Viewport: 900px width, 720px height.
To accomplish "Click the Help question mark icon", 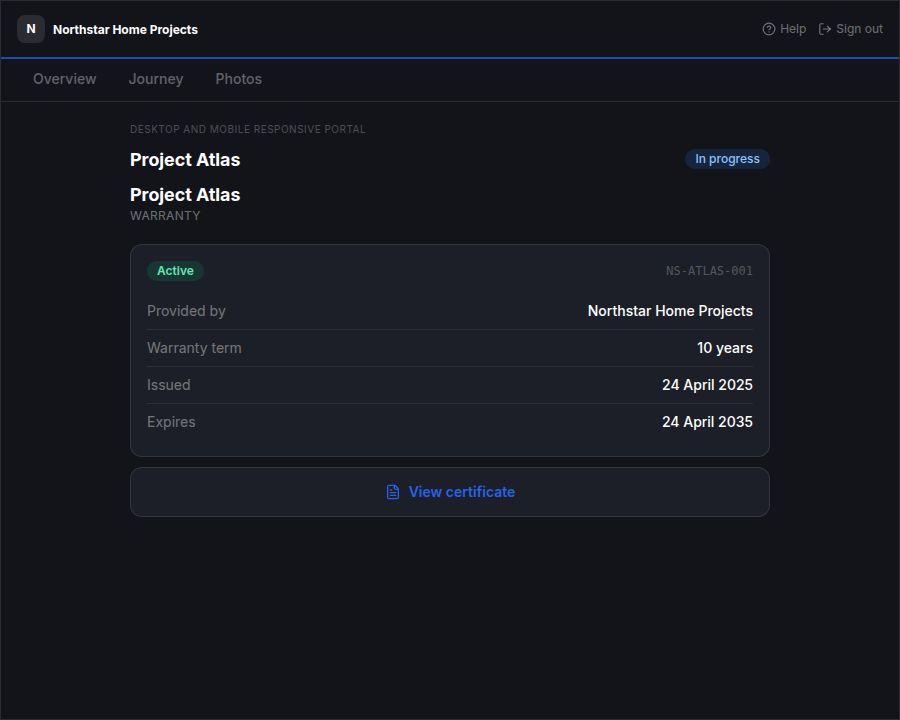I will pos(769,29).
